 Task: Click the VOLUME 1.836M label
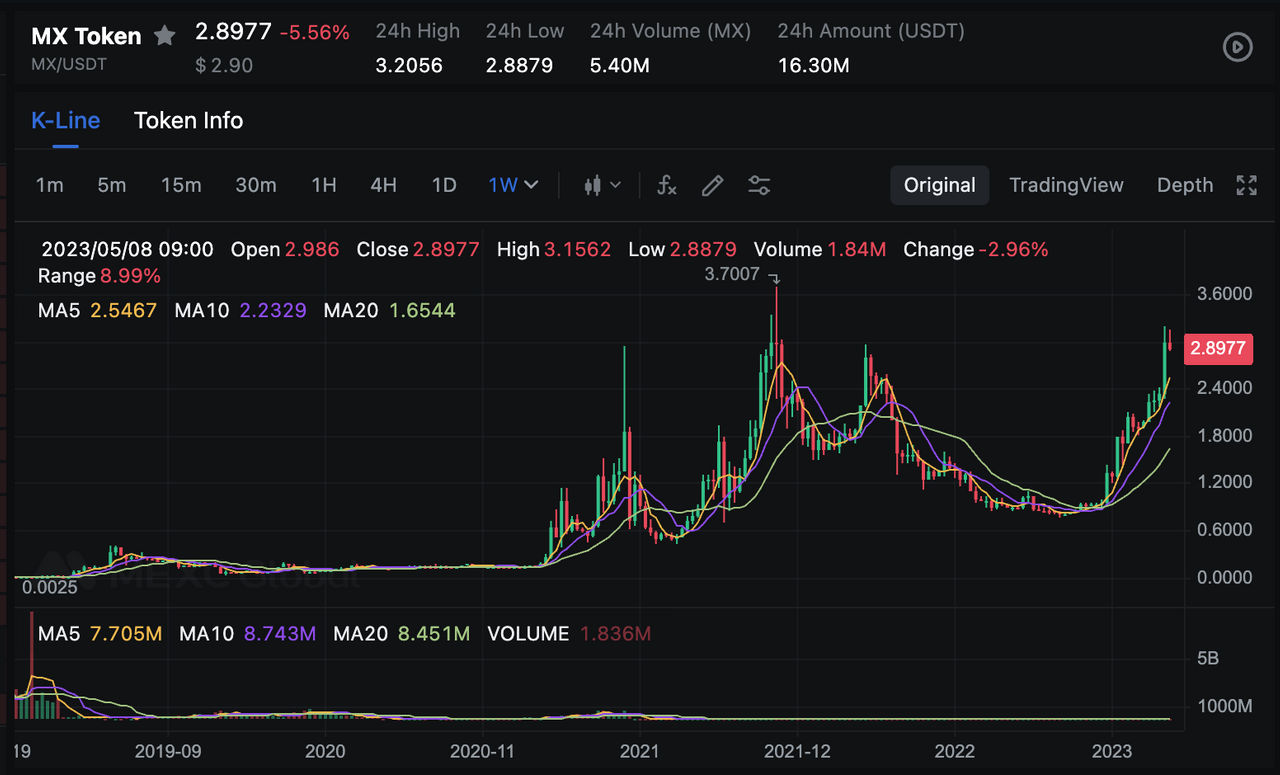[570, 634]
